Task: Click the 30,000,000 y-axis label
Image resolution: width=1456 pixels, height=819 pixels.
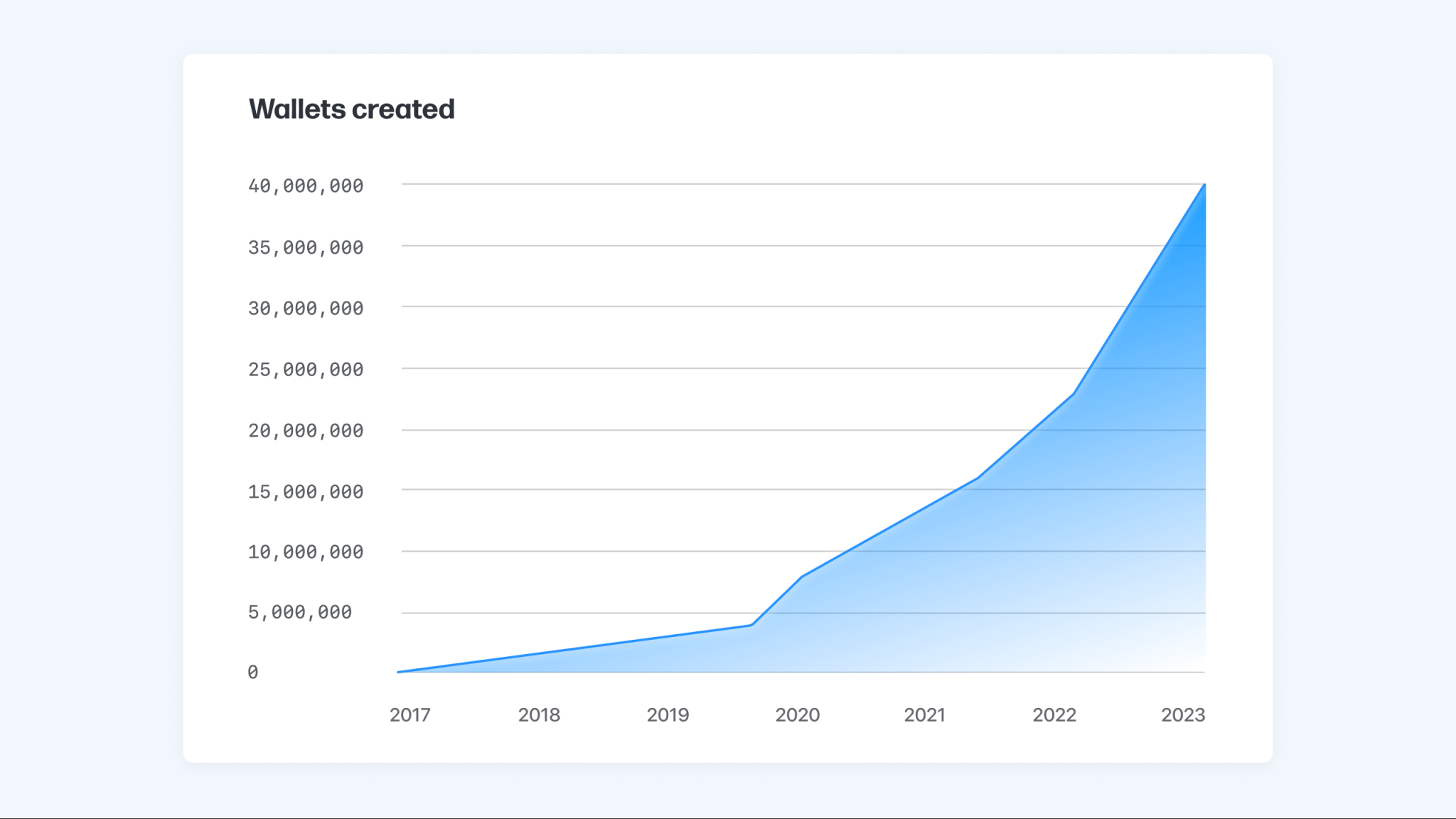Action: pyautogui.click(x=306, y=308)
